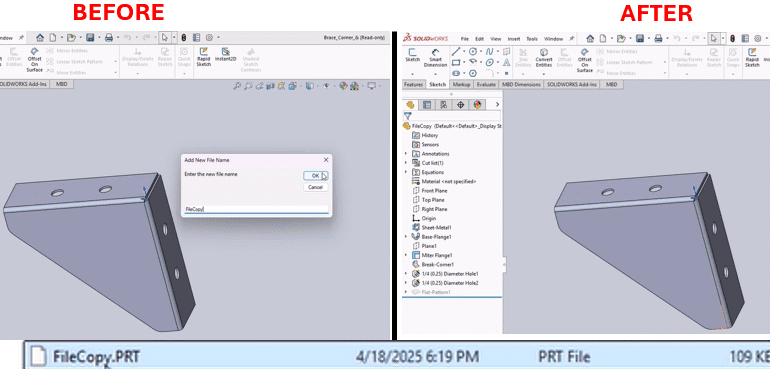770x369 pixels.
Task: Click Save icon in BEFORE window toolbar
Action: pyautogui.click(x=90, y=38)
